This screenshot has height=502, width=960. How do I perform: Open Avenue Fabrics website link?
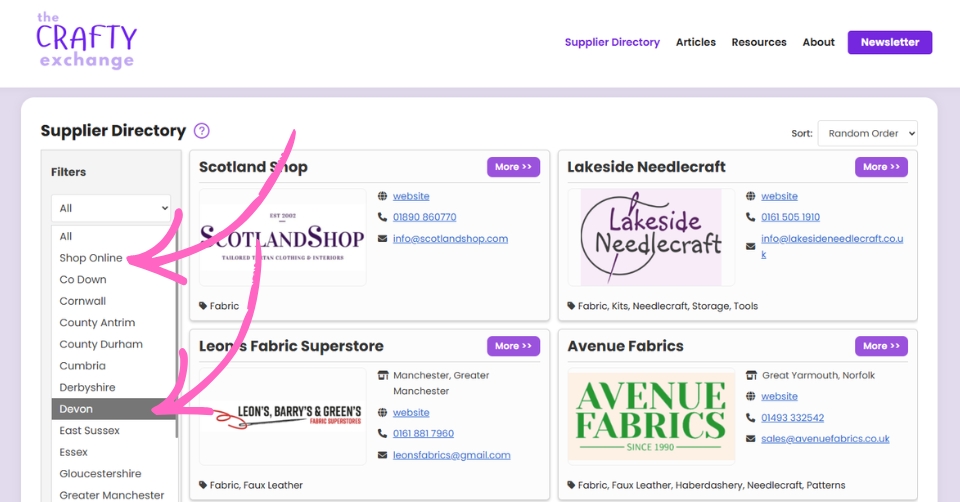click(x=779, y=396)
